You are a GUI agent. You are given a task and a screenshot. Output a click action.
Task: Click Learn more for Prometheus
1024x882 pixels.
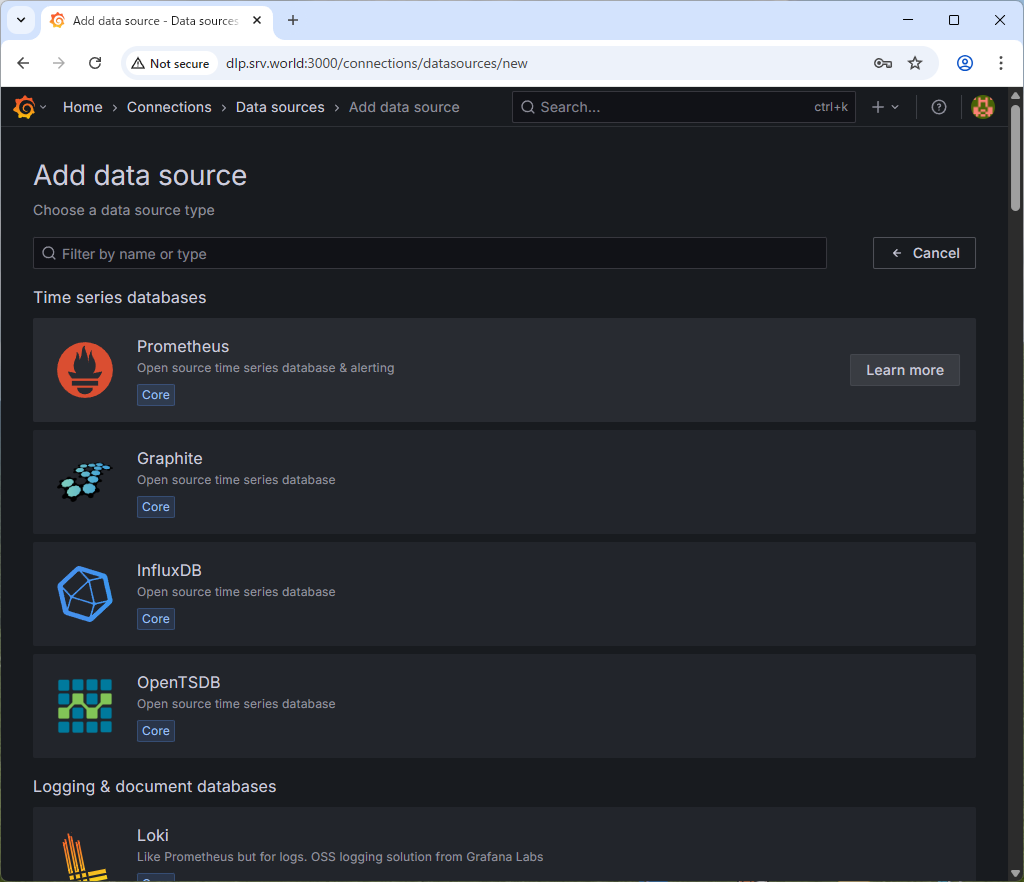[904, 370]
